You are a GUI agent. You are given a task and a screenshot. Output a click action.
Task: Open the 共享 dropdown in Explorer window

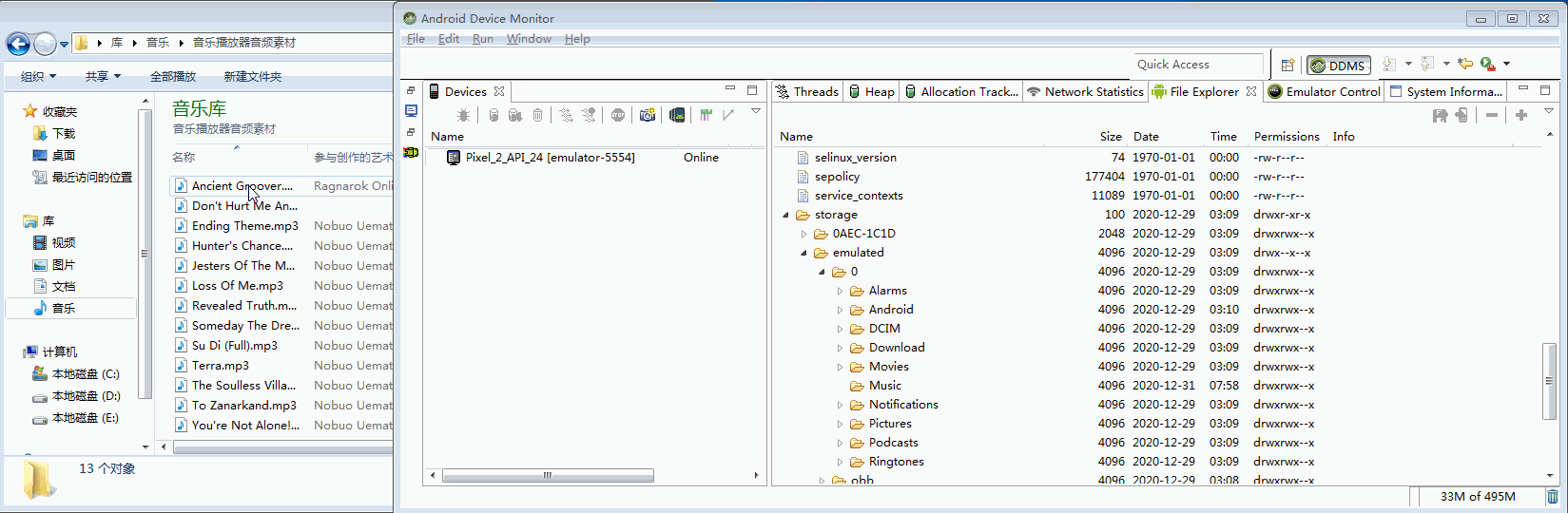[x=103, y=76]
